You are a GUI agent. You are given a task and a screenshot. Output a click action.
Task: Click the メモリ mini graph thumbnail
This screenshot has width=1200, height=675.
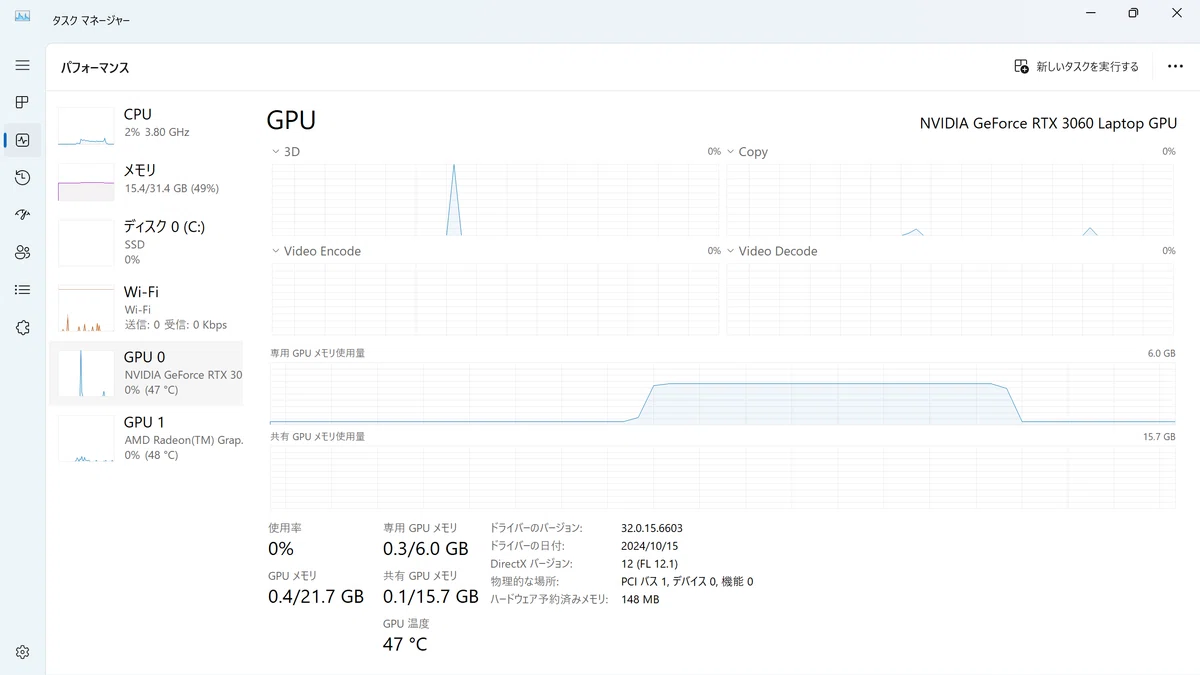86,182
